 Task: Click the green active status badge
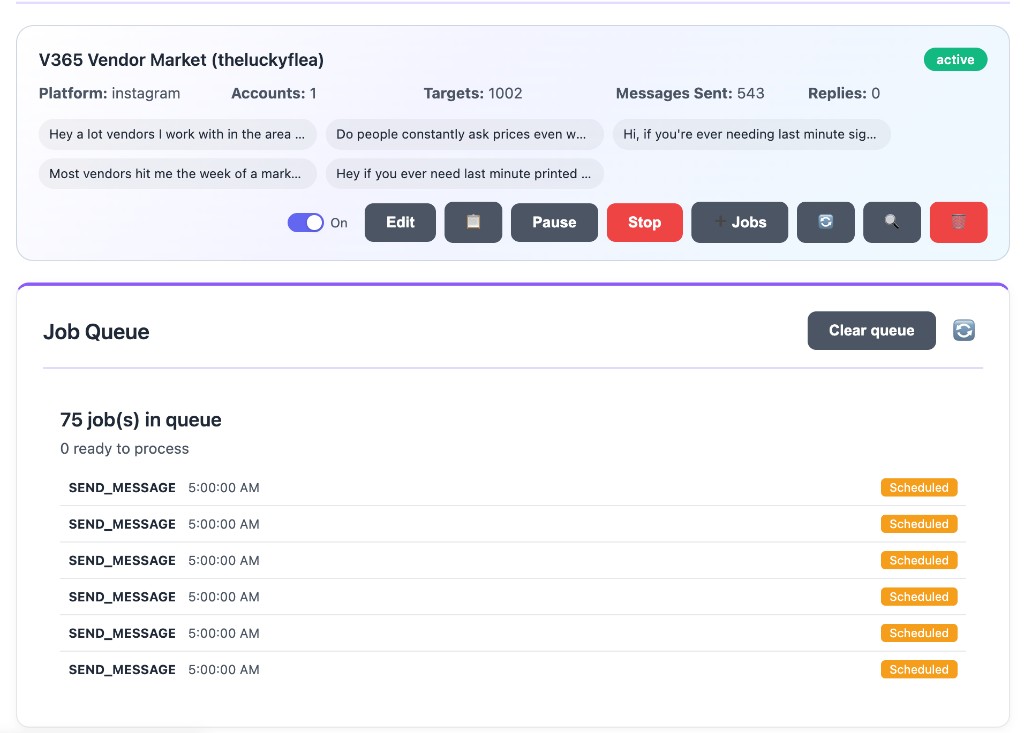pos(955,60)
